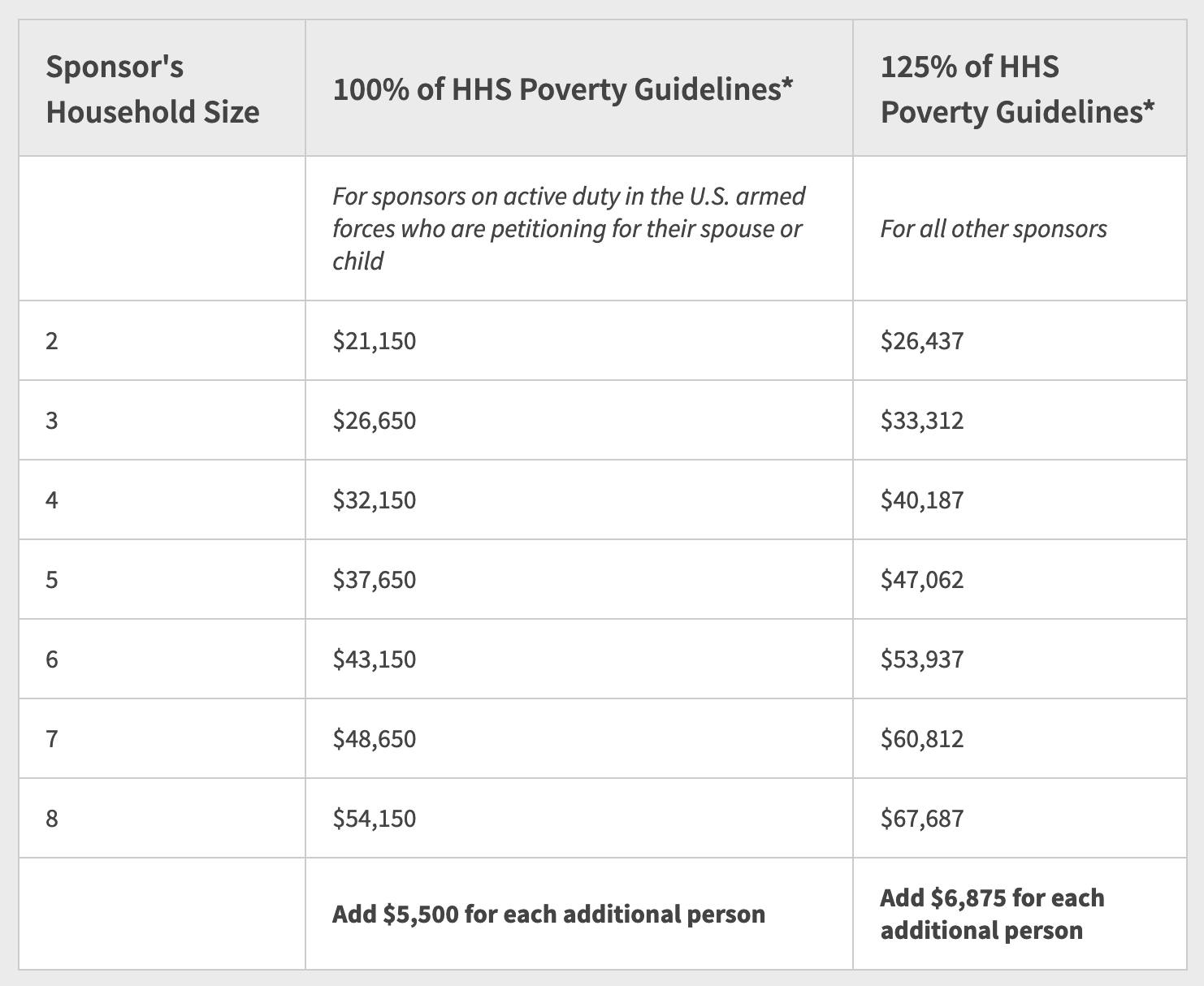Select the $33,312 amount
Viewport: 1204px width, 986px height.
point(922,421)
